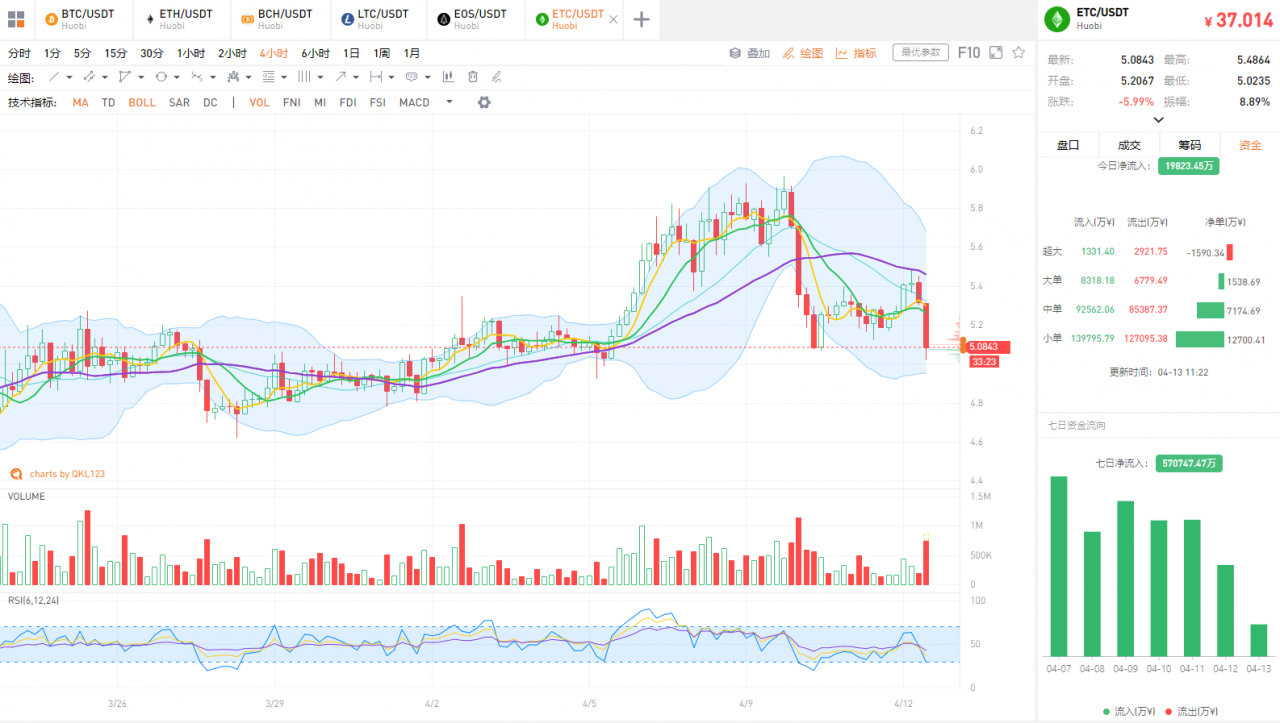Select the 1小时 timeframe
This screenshot has height=723, width=1280.
pos(191,53)
